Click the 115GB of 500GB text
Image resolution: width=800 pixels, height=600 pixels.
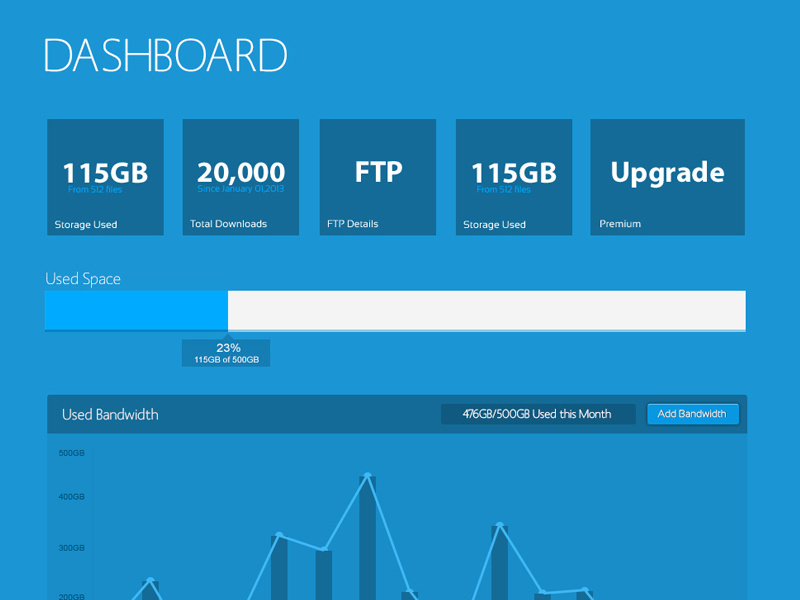point(226,359)
